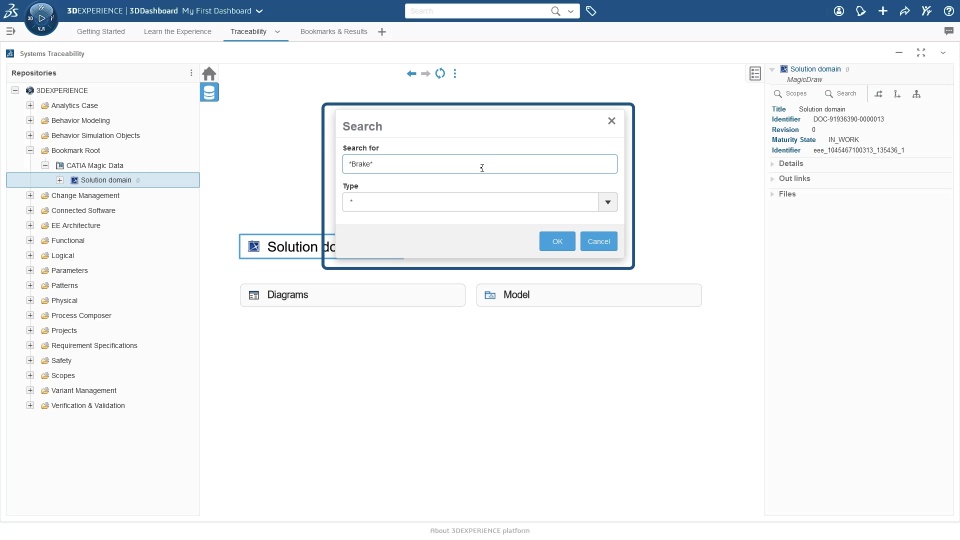Click the top bar search magnifier
Viewport: 960px width, 540px height.
tap(555, 11)
